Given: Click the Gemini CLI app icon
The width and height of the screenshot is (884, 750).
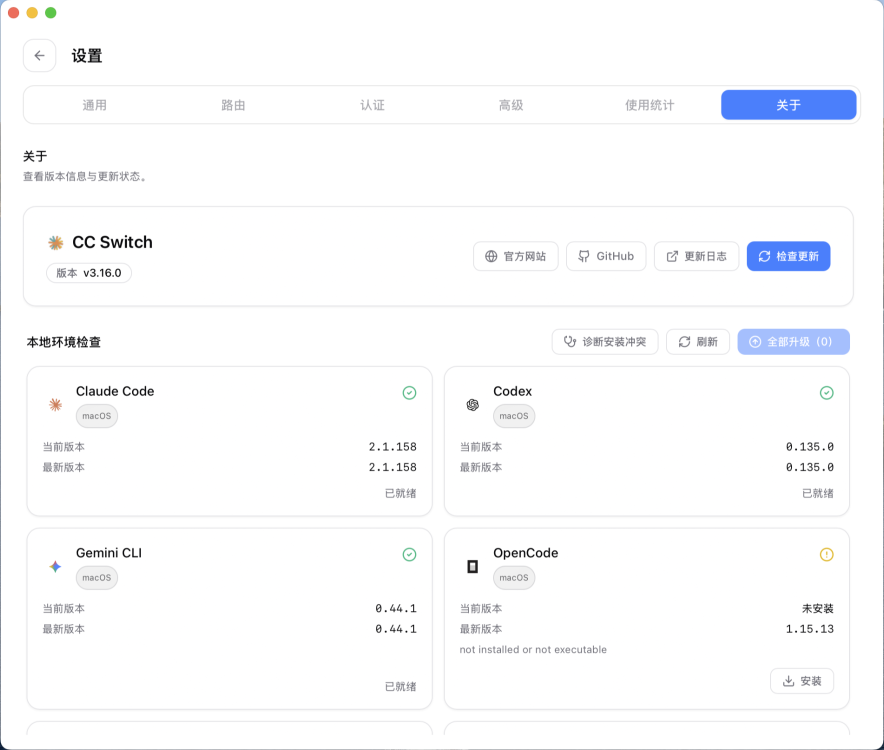Looking at the screenshot, I should (x=55, y=566).
